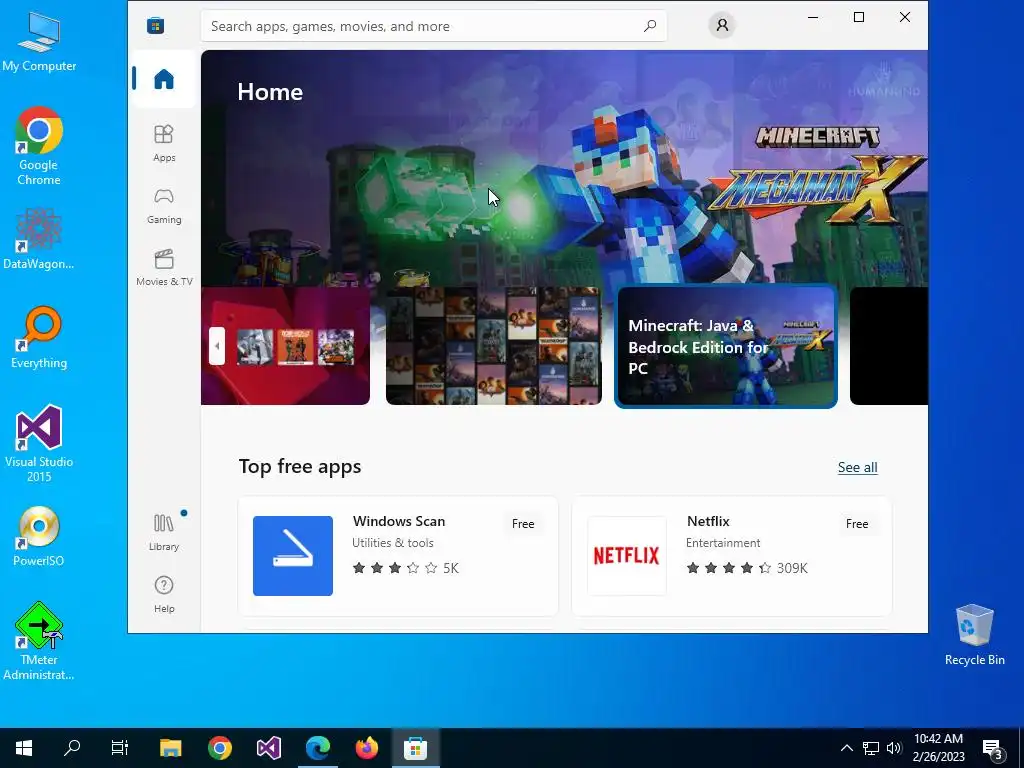Click Free button on Windows Scan

point(523,524)
